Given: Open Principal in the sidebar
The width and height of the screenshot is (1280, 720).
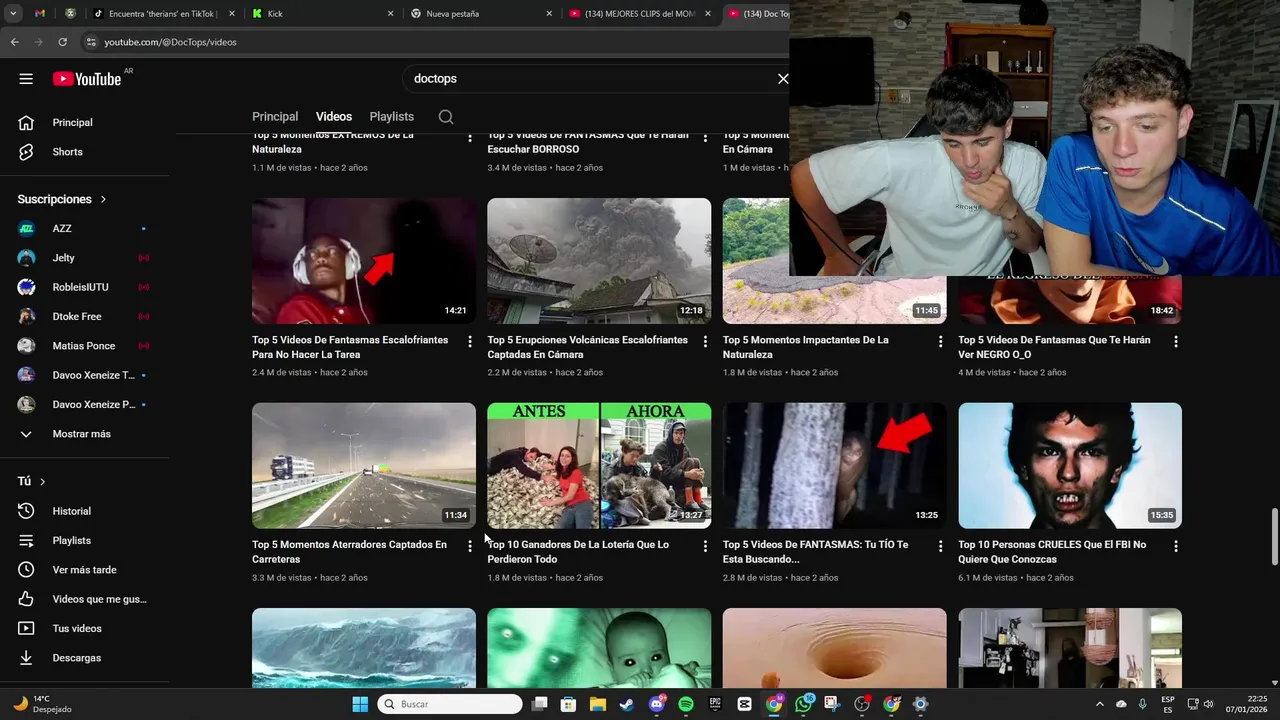Looking at the screenshot, I should click(85, 122).
